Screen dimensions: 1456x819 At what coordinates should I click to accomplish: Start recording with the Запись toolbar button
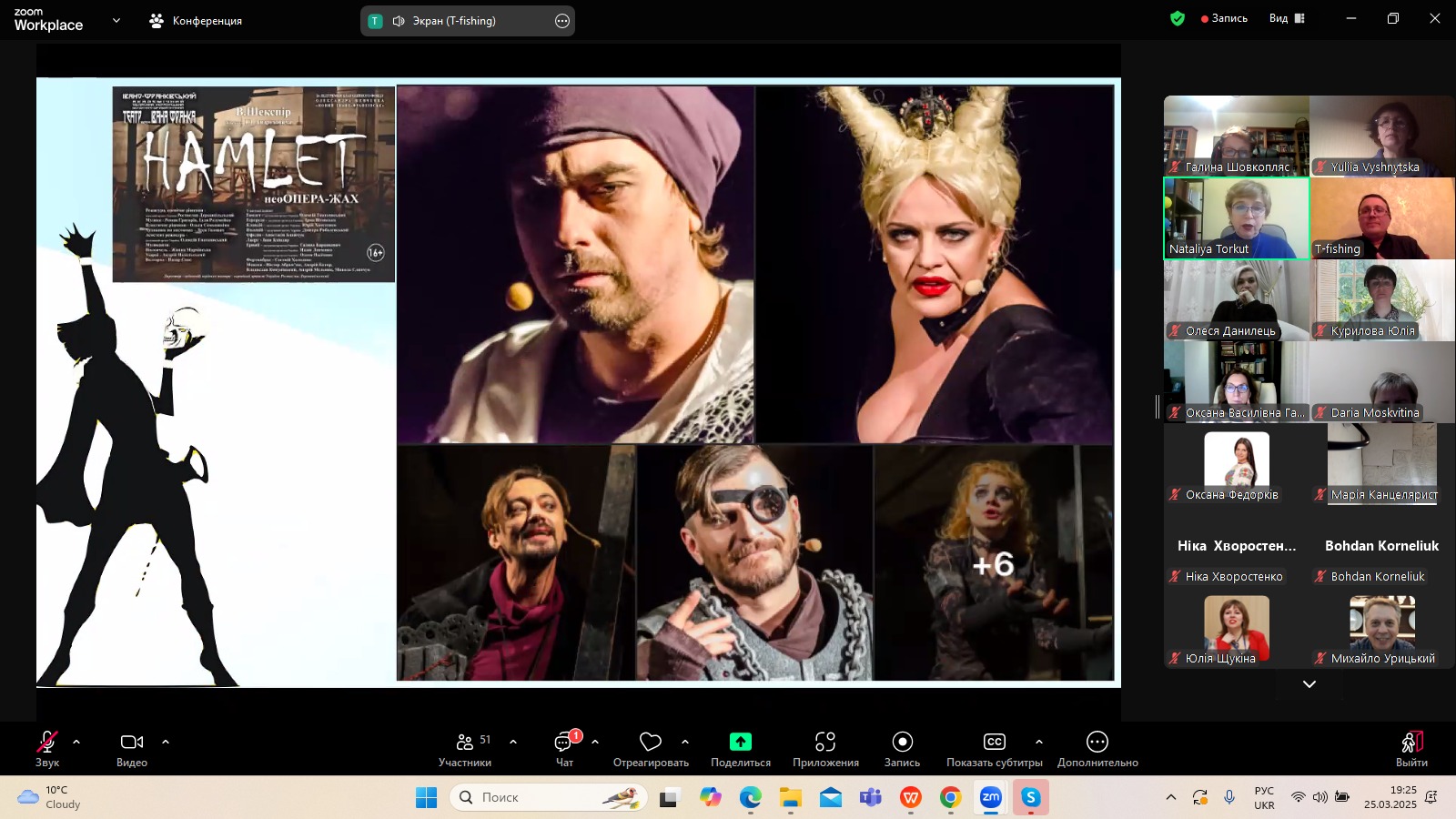pos(902,743)
